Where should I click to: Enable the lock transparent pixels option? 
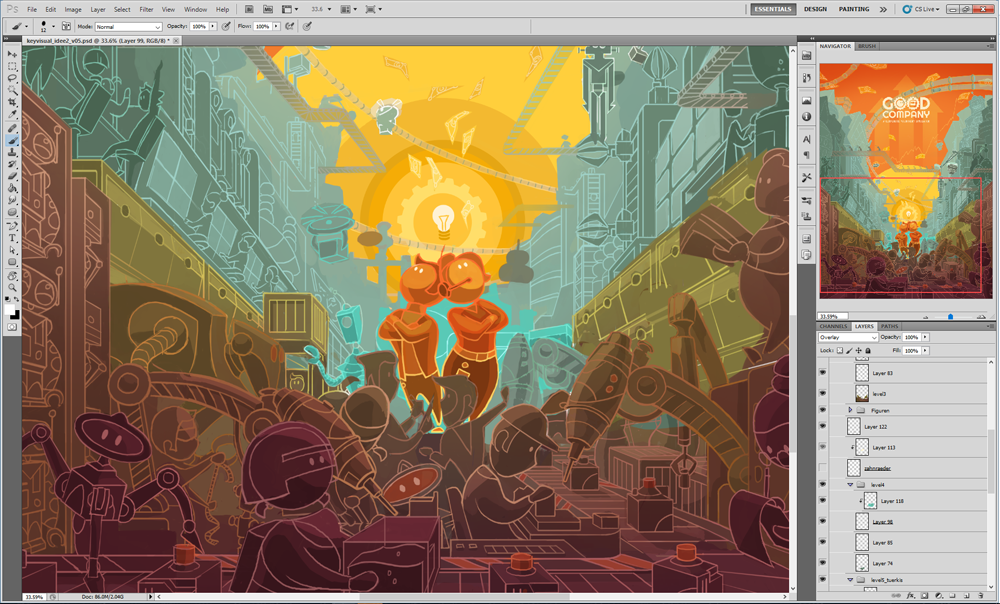click(840, 351)
